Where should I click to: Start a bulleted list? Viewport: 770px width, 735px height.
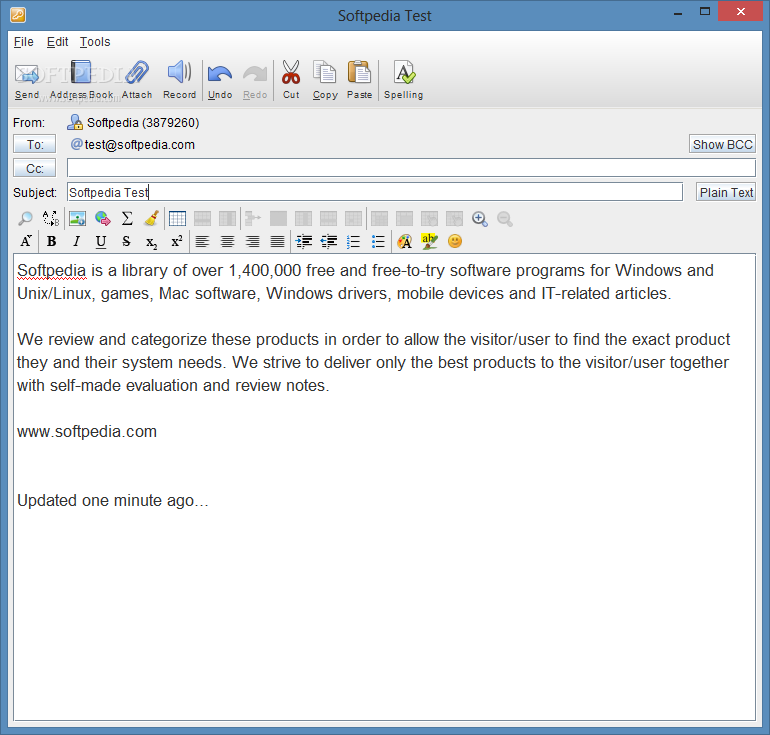(x=378, y=241)
